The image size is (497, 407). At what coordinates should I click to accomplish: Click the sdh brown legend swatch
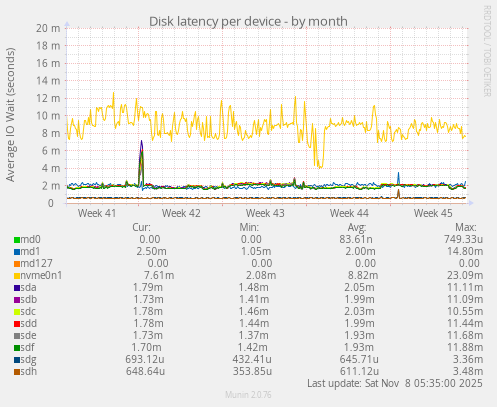17,372
